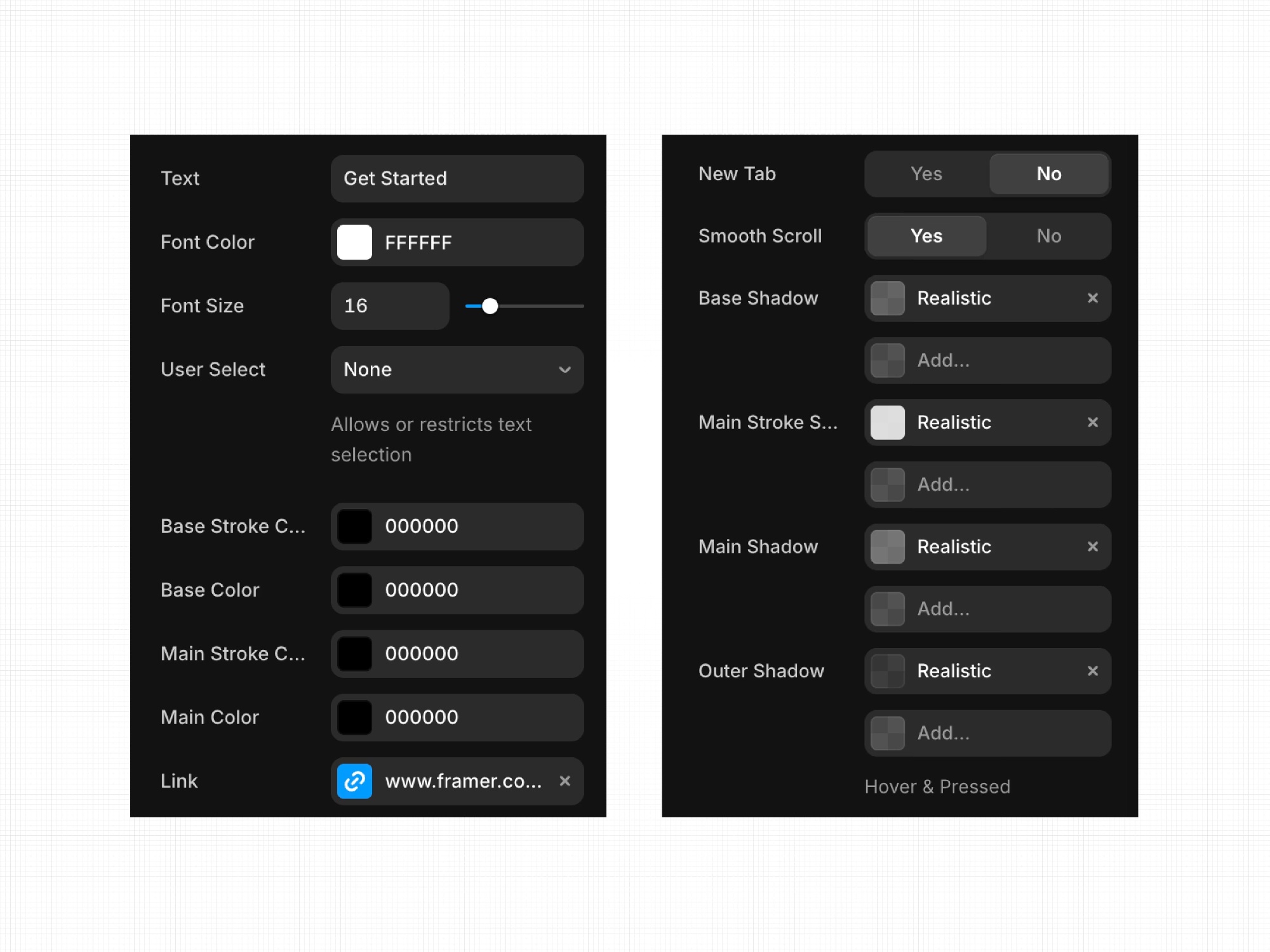The height and width of the screenshot is (952, 1270).
Task: Click the white Main Stroke Shadow swatch
Action: pyautogui.click(x=887, y=423)
